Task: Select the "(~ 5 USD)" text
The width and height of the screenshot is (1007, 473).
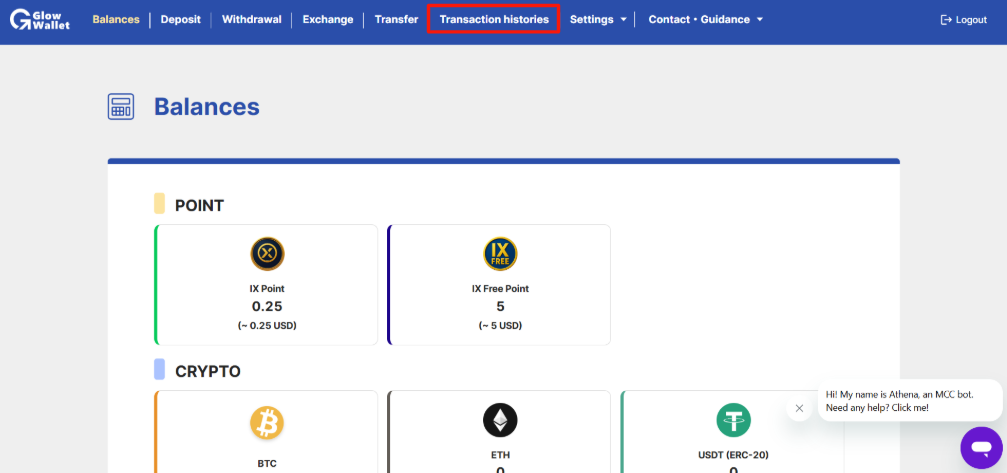Action: coord(500,325)
